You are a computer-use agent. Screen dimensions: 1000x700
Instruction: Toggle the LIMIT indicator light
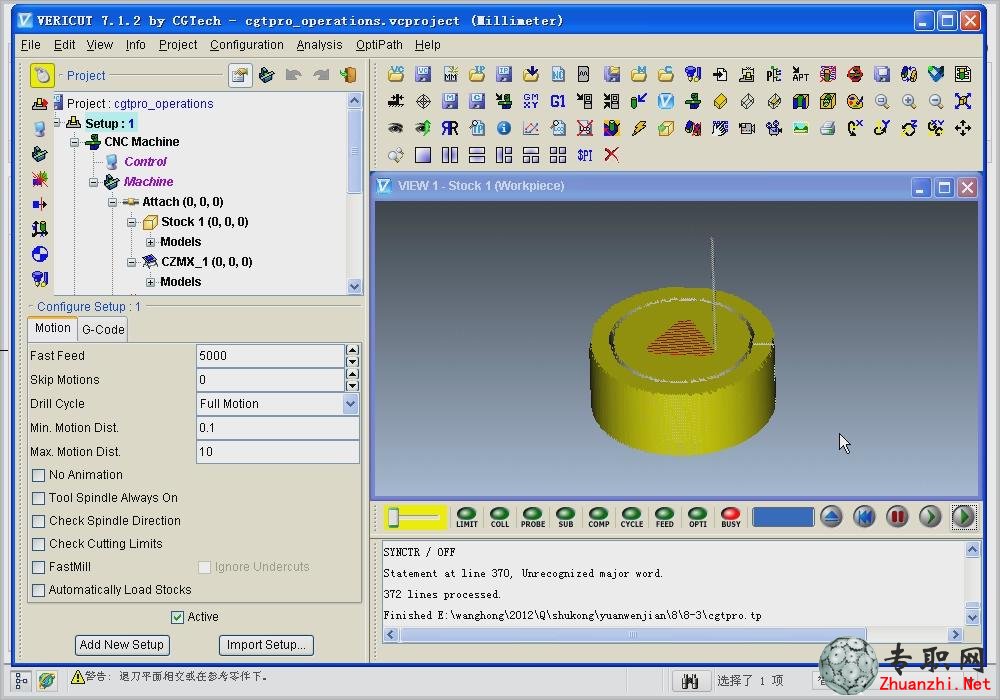pyautogui.click(x=467, y=517)
